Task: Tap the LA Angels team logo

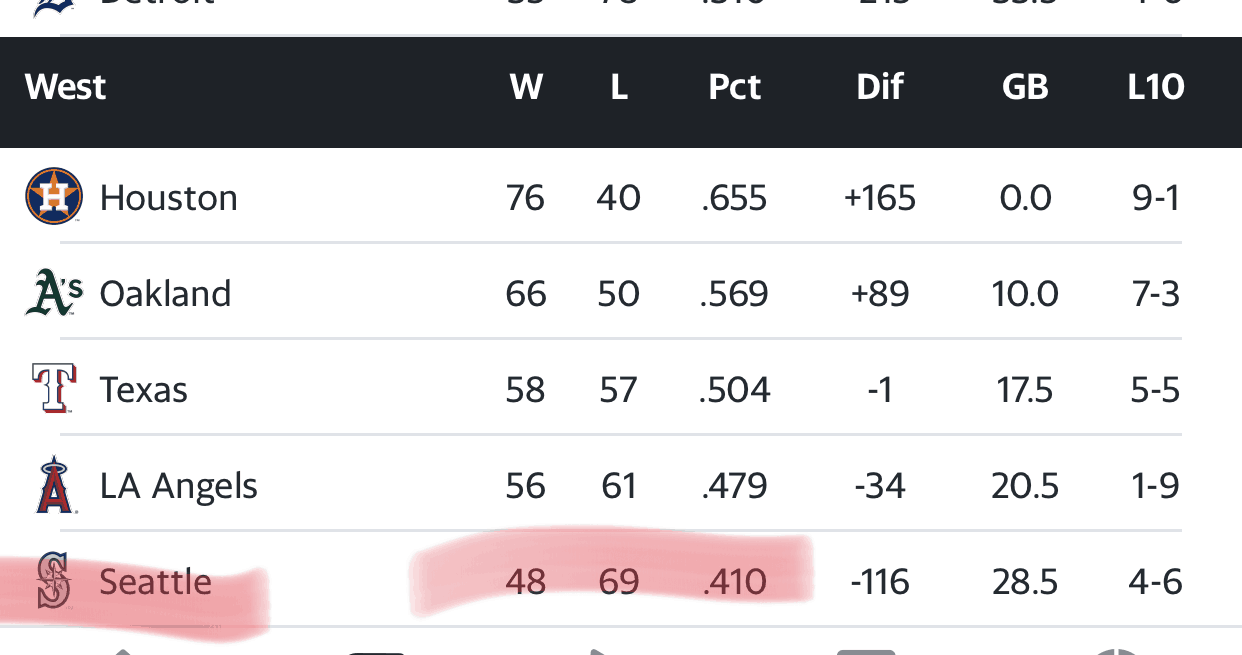Action: click(x=54, y=485)
